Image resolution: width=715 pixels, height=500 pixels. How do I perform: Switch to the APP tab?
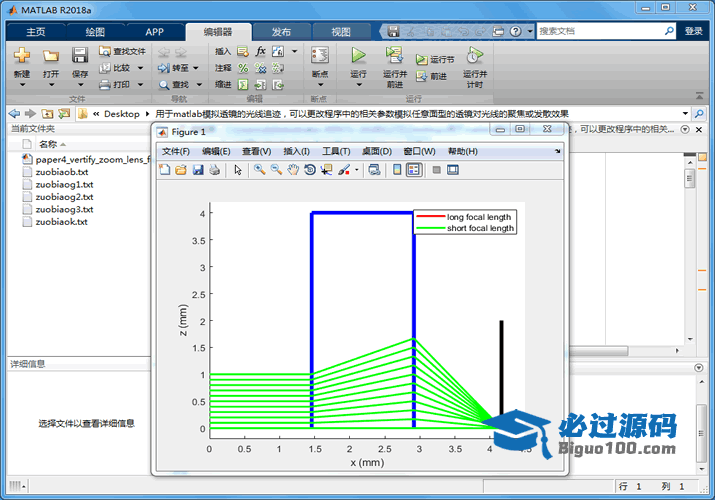(155, 32)
